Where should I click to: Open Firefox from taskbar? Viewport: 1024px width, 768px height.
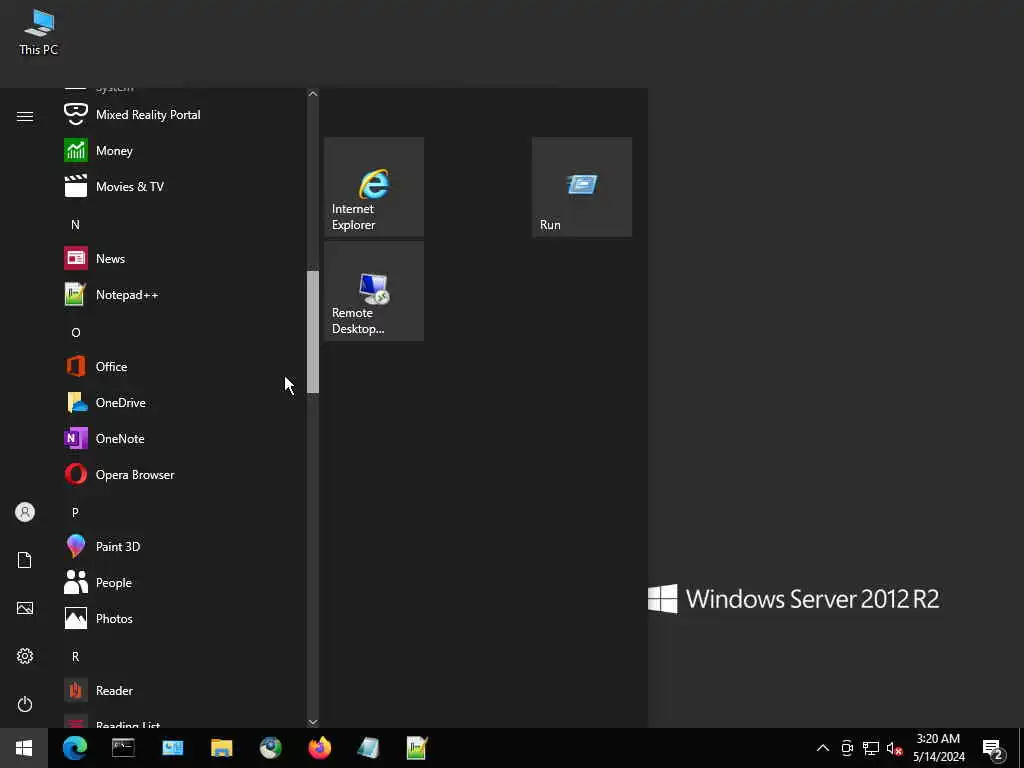pyautogui.click(x=319, y=748)
